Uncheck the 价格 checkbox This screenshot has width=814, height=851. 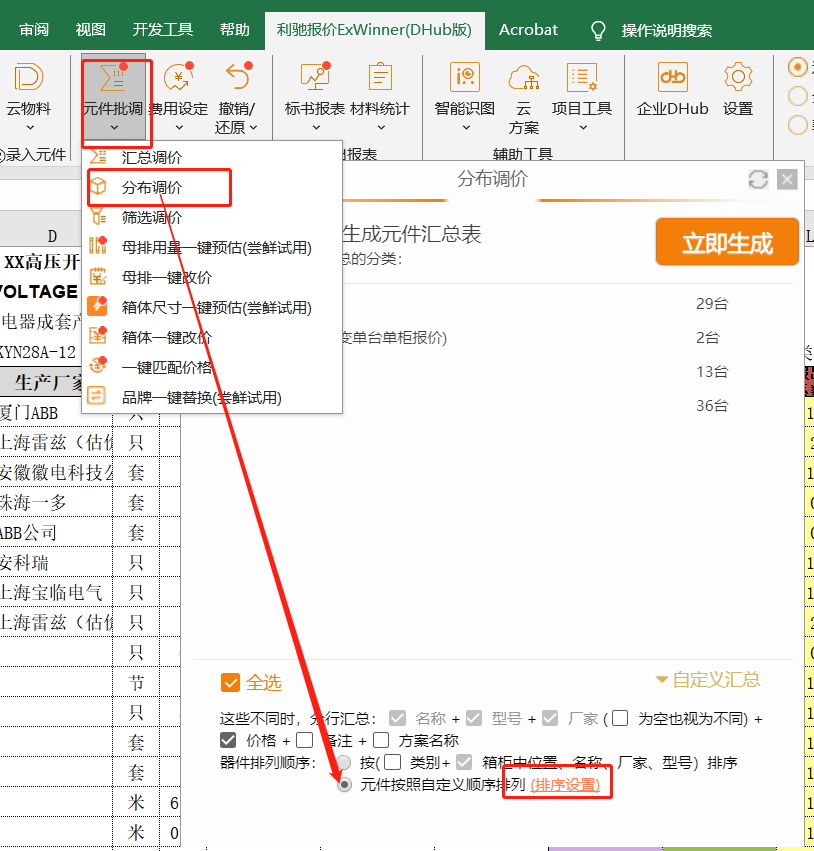click(228, 740)
